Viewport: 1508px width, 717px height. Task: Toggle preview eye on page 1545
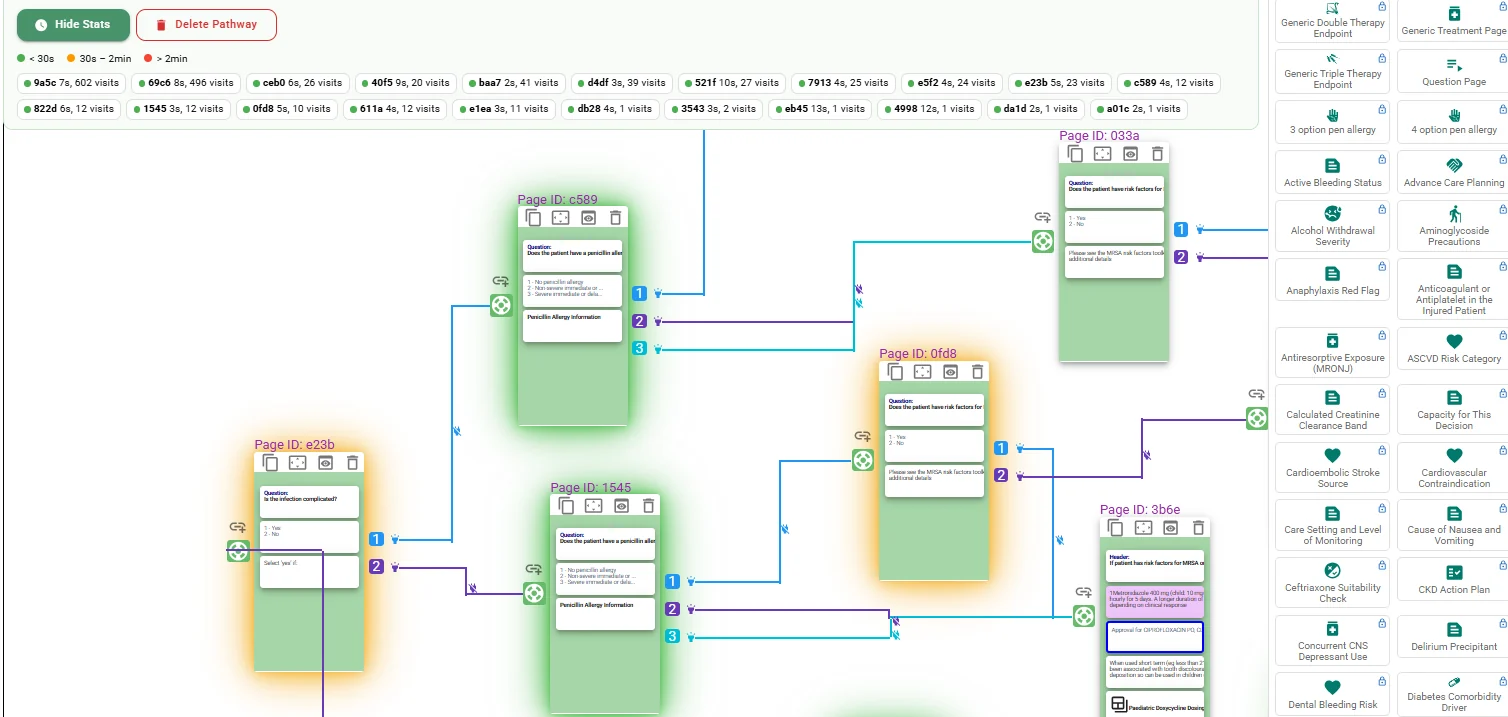point(622,505)
